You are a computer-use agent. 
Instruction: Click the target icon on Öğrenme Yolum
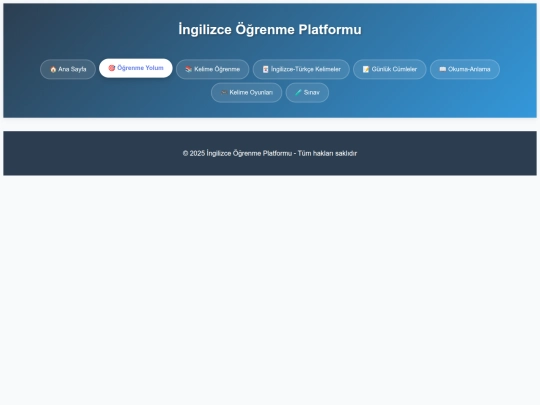112,68
